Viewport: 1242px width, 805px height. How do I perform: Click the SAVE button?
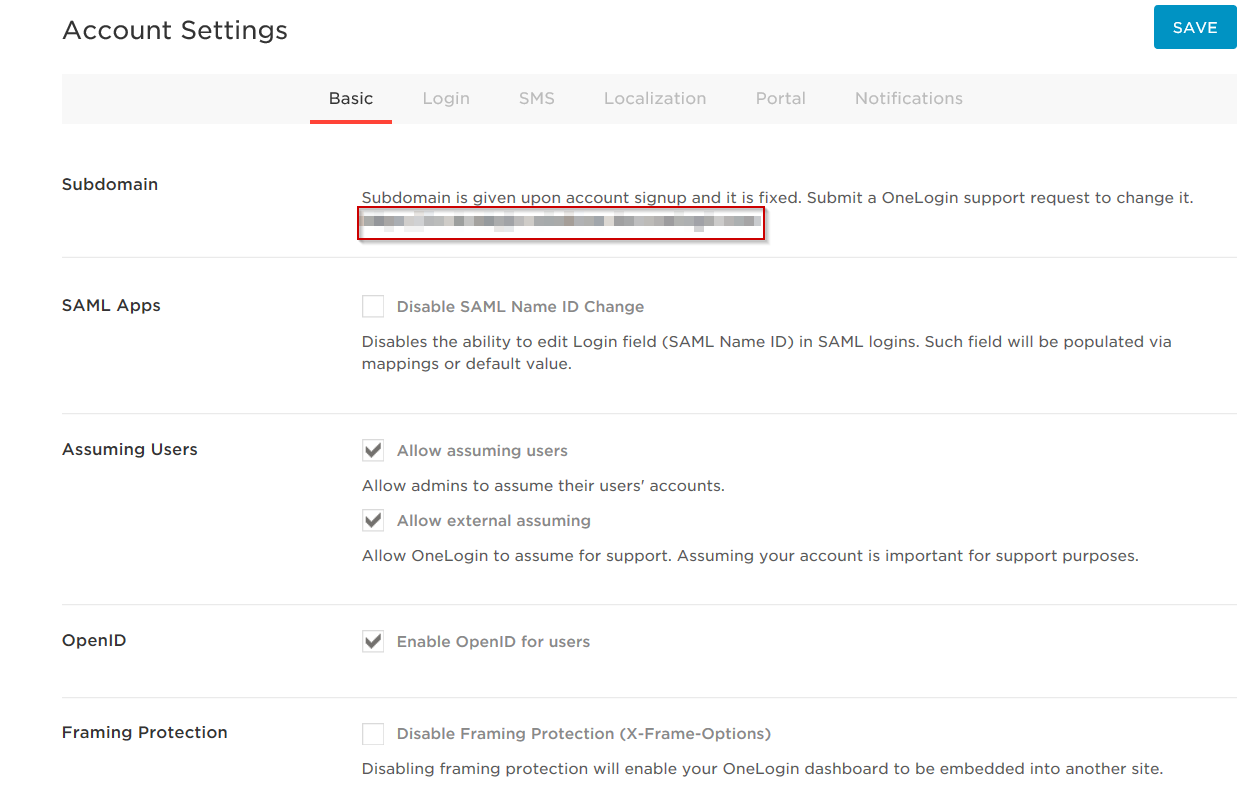(1195, 27)
